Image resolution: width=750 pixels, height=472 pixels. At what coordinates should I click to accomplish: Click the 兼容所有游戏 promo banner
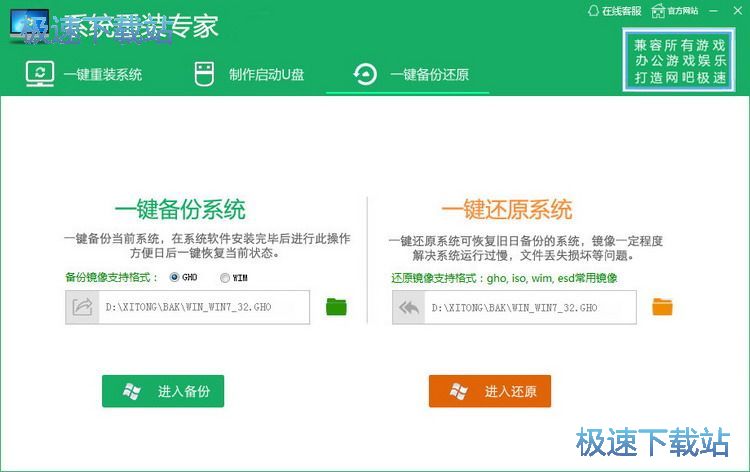(x=680, y=61)
